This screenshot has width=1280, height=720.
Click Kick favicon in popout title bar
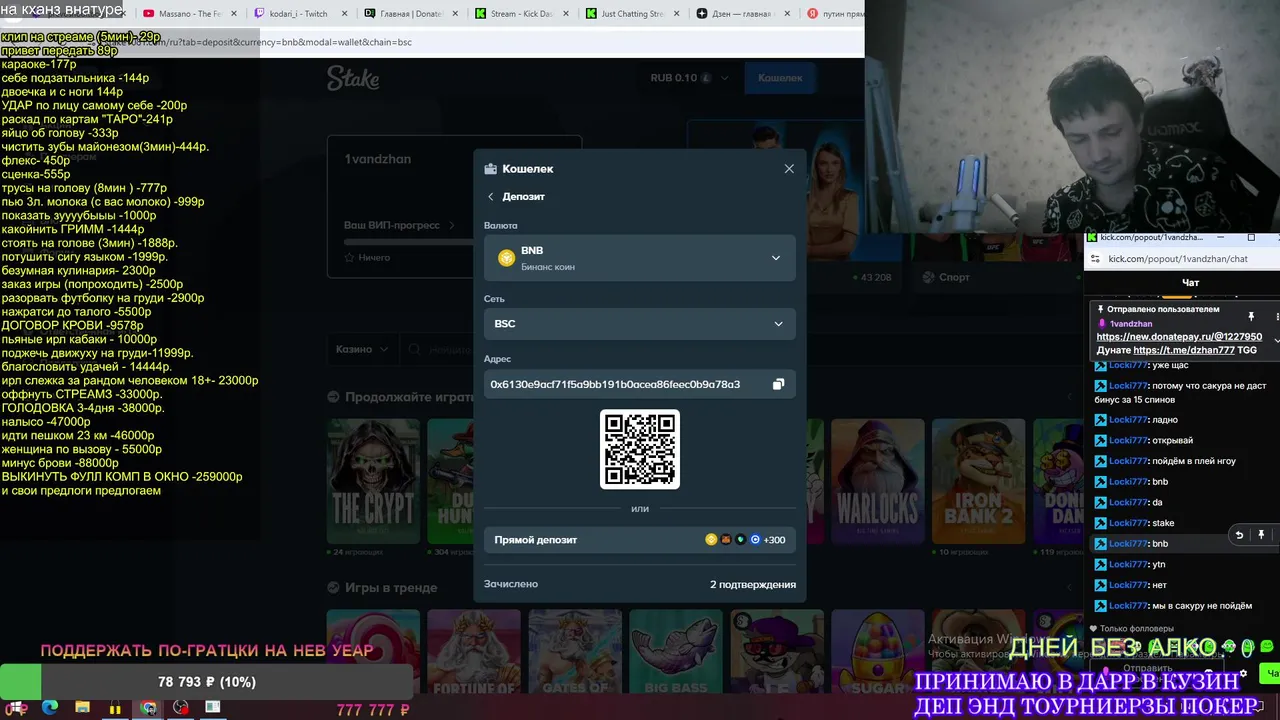point(1093,238)
